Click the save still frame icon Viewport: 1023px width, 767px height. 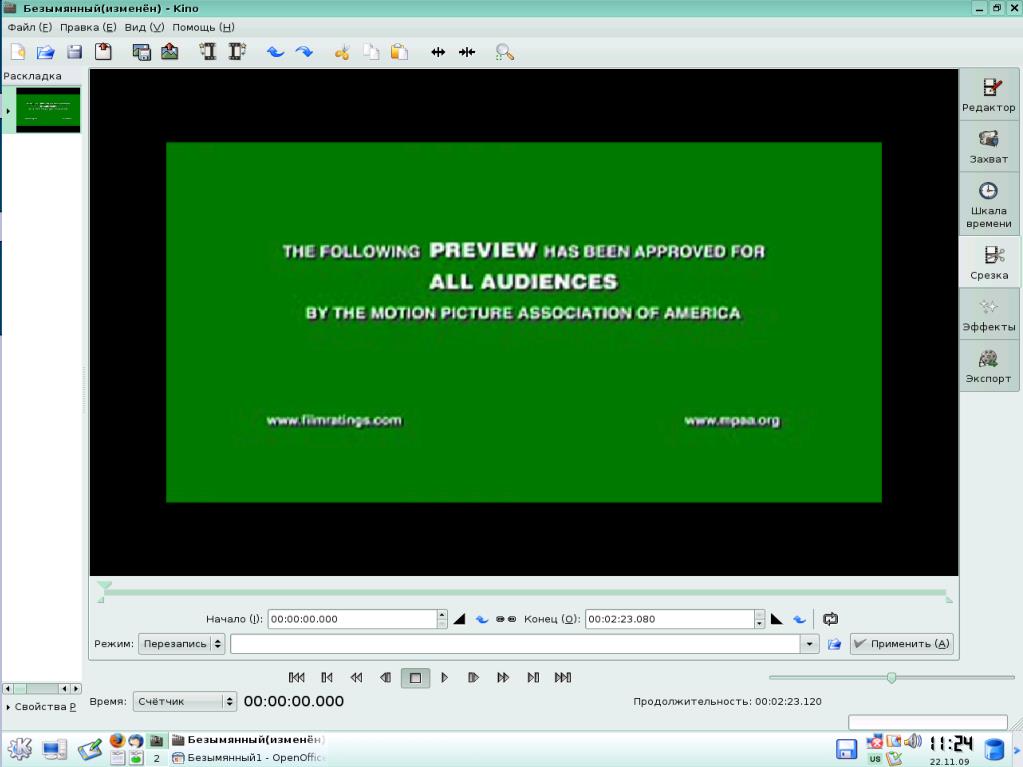tap(142, 52)
